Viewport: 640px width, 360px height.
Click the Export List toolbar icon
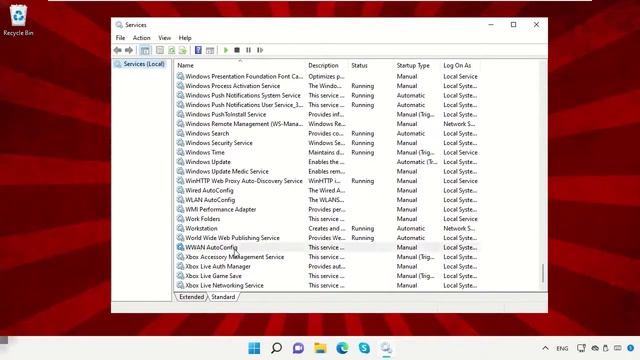pyautogui.click(x=183, y=50)
